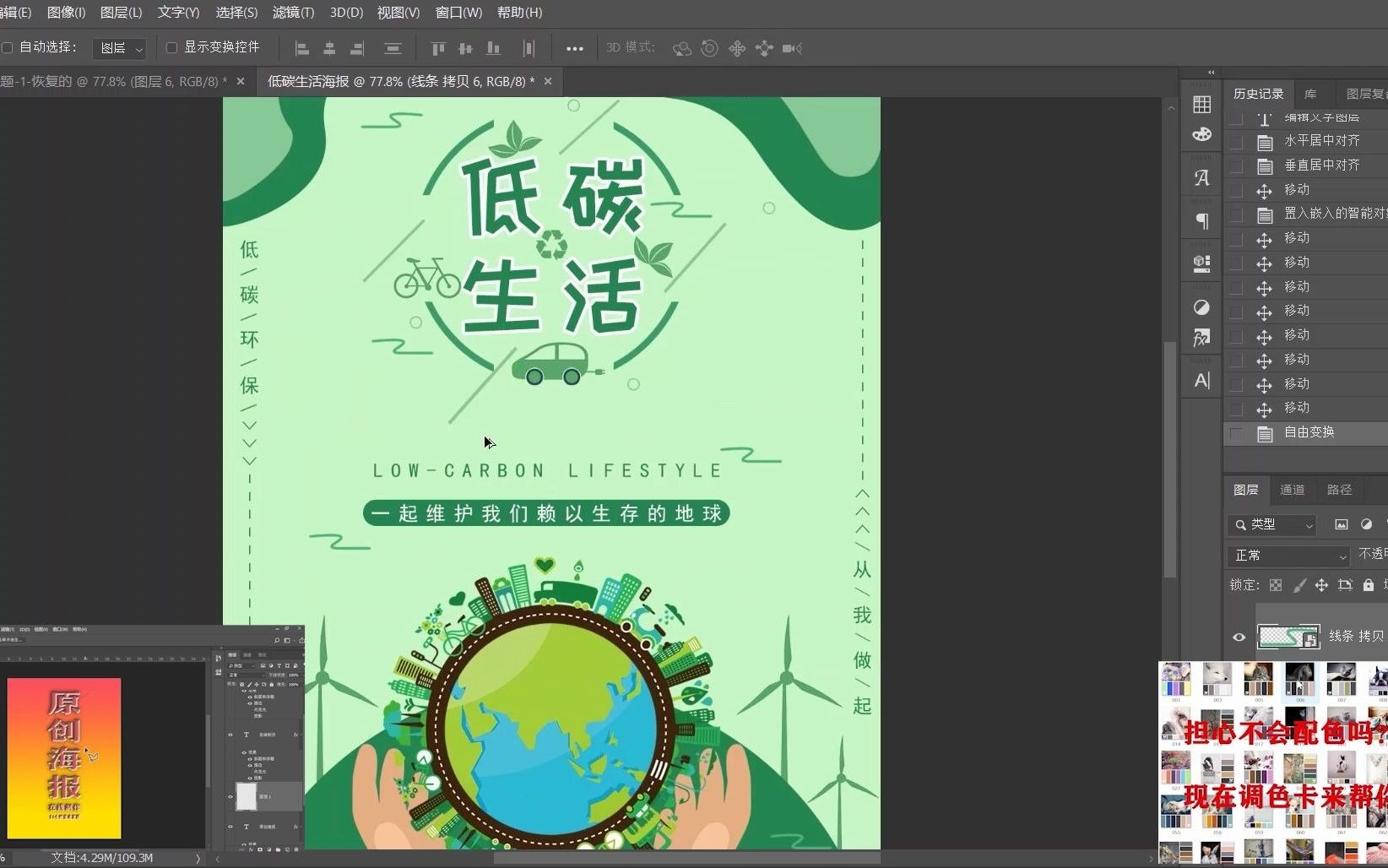Open the 3D(D) menu
The width and height of the screenshot is (1388, 868).
pyautogui.click(x=346, y=13)
